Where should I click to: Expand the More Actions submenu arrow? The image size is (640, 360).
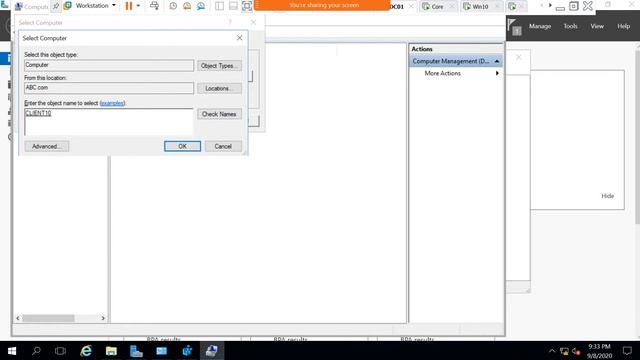[x=497, y=73]
